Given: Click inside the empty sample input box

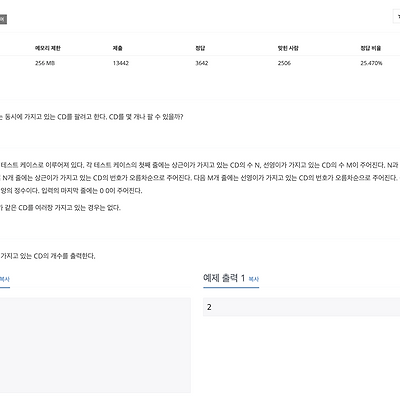Looking at the screenshot, I should click(95, 345).
